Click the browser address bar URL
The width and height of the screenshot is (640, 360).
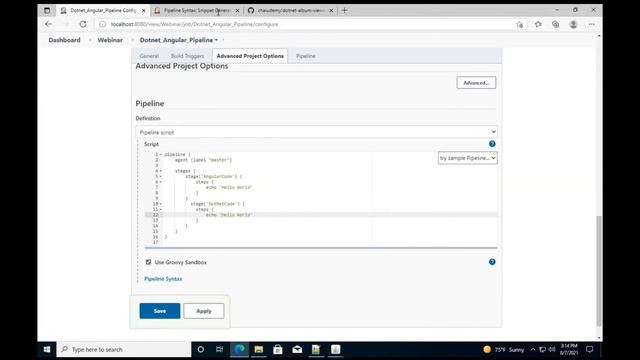(x=194, y=24)
